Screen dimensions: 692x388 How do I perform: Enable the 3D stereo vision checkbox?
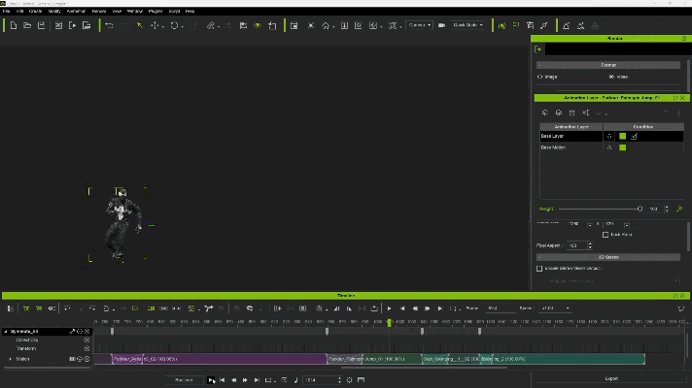pyautogui.click(x=539, y=268)
